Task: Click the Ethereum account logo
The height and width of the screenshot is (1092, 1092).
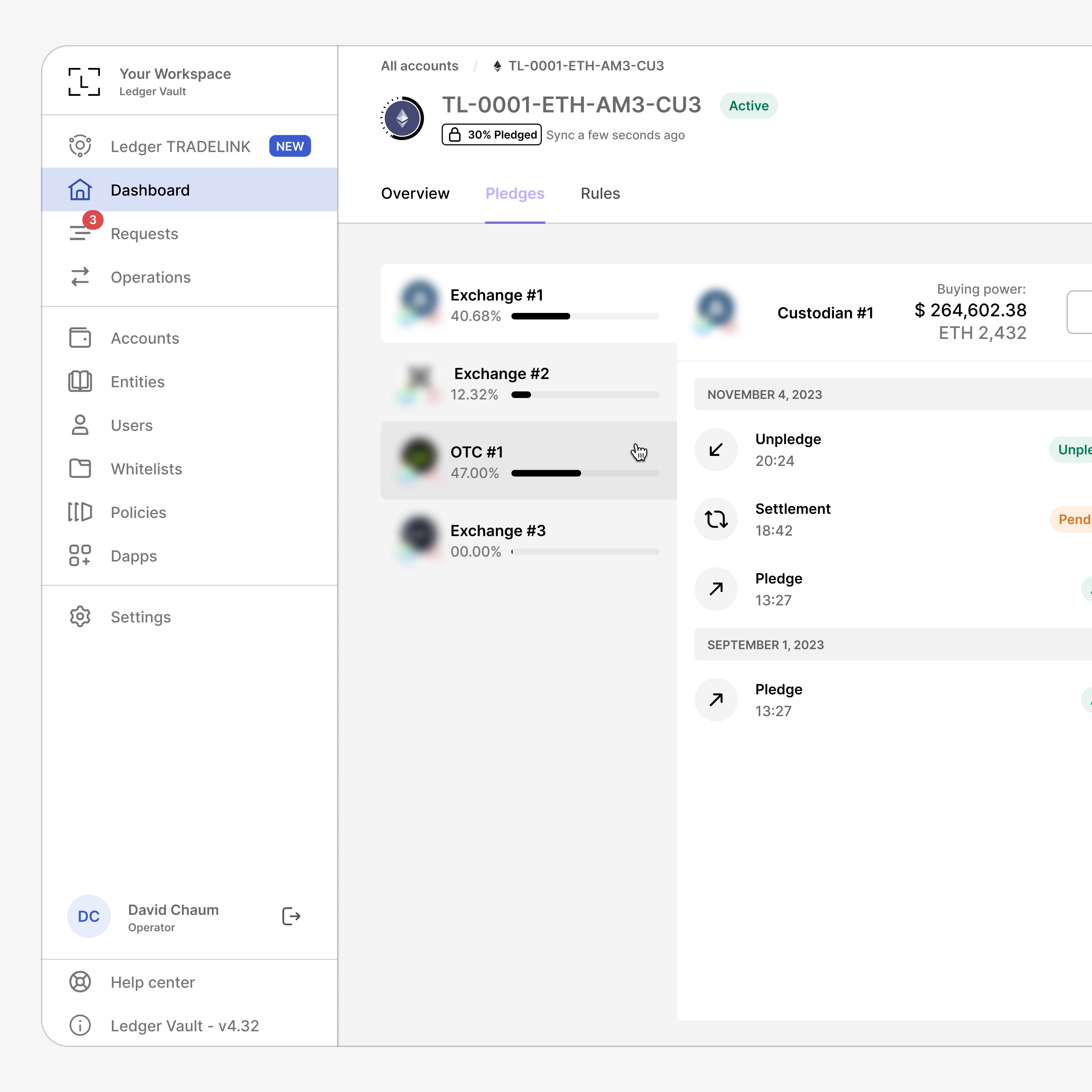Action: (x=402, y=118)
